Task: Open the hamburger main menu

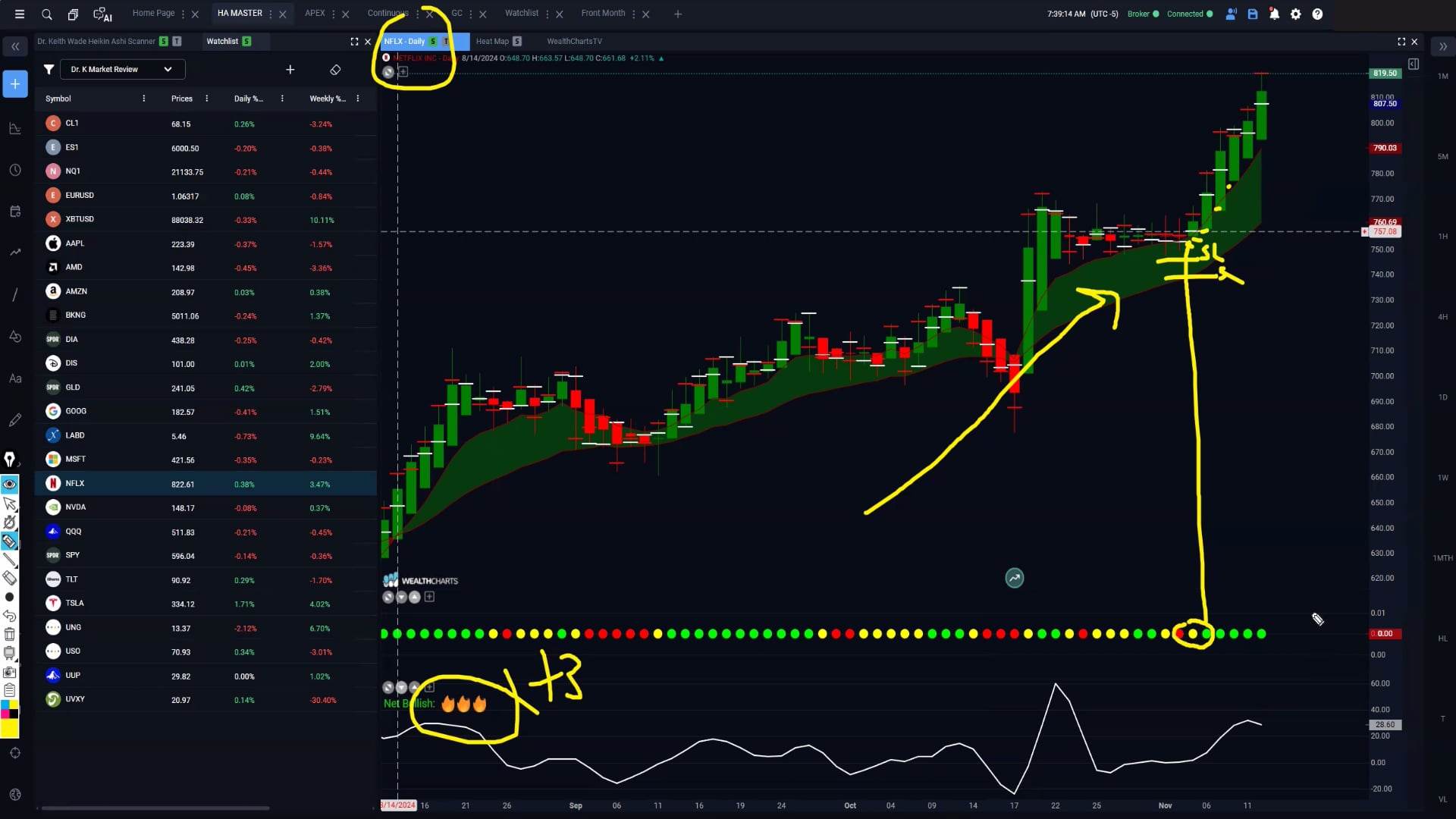Action: (20, 14)
